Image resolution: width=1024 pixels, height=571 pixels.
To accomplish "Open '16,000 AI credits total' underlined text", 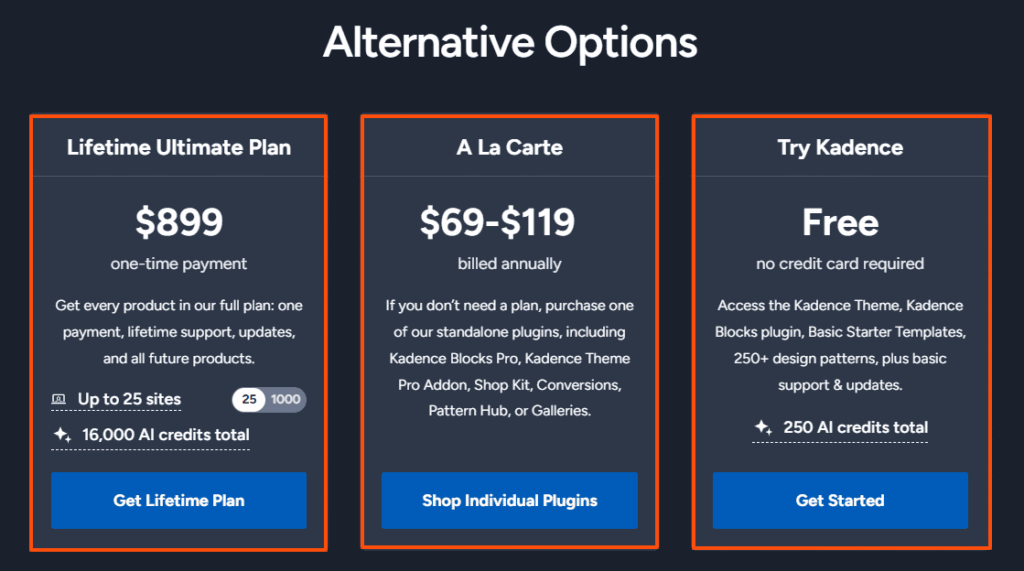I will [x=166, y=435].
